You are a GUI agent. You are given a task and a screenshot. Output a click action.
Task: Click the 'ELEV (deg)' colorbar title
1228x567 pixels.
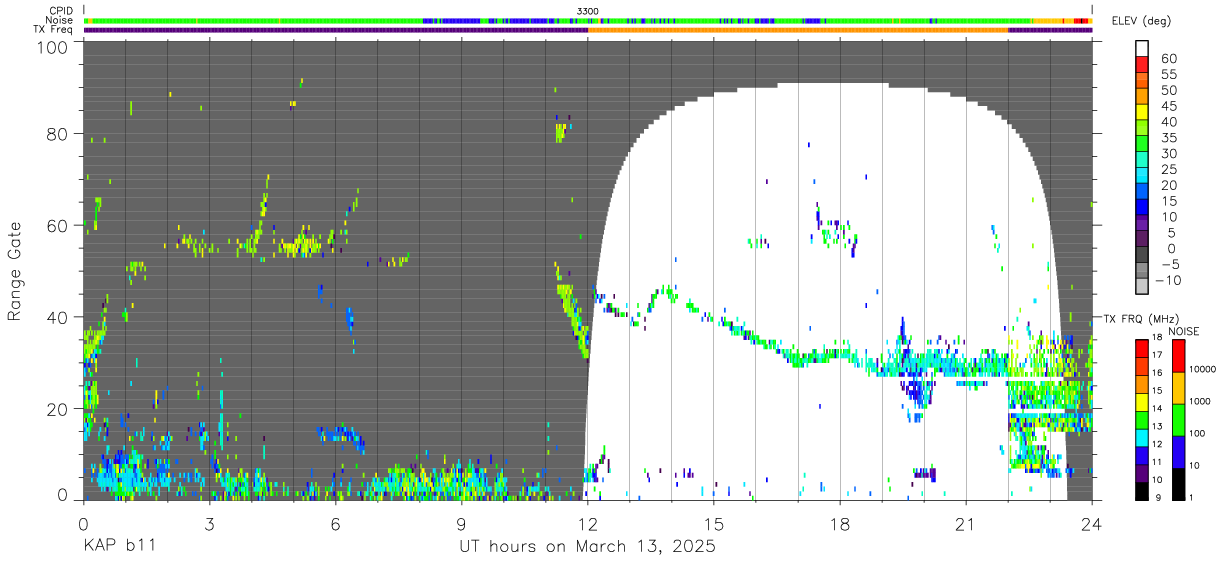1142,21
